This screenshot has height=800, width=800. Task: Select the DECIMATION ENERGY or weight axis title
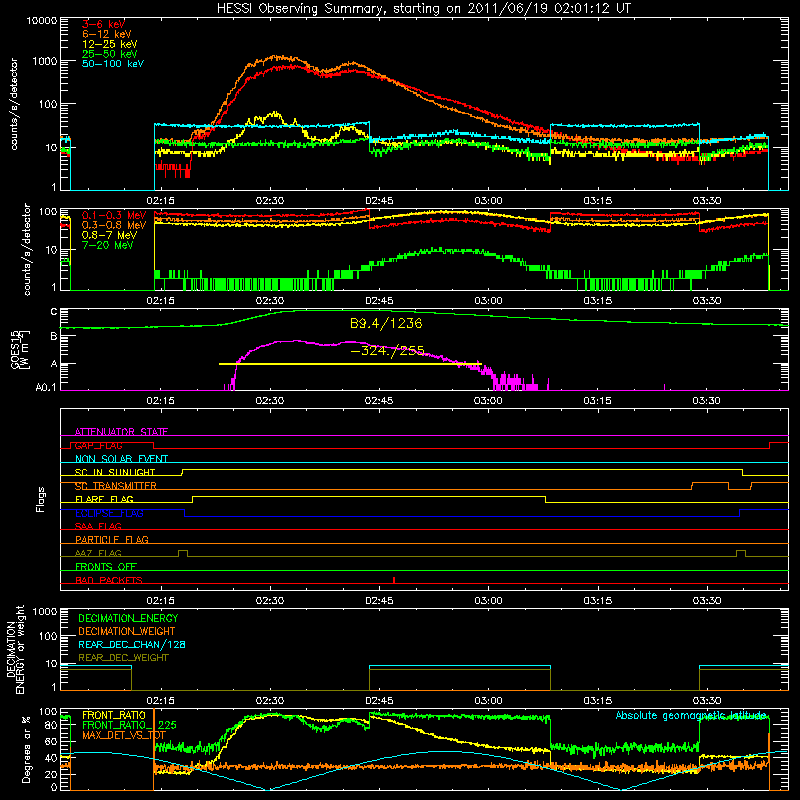(16, 649)
